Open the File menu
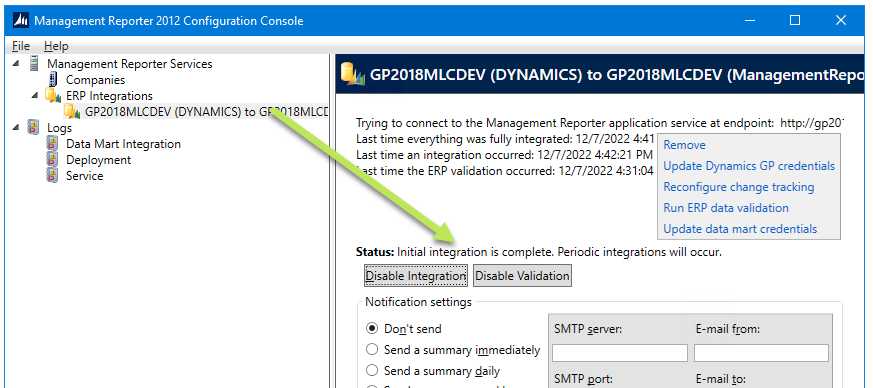 coord(21,46)
